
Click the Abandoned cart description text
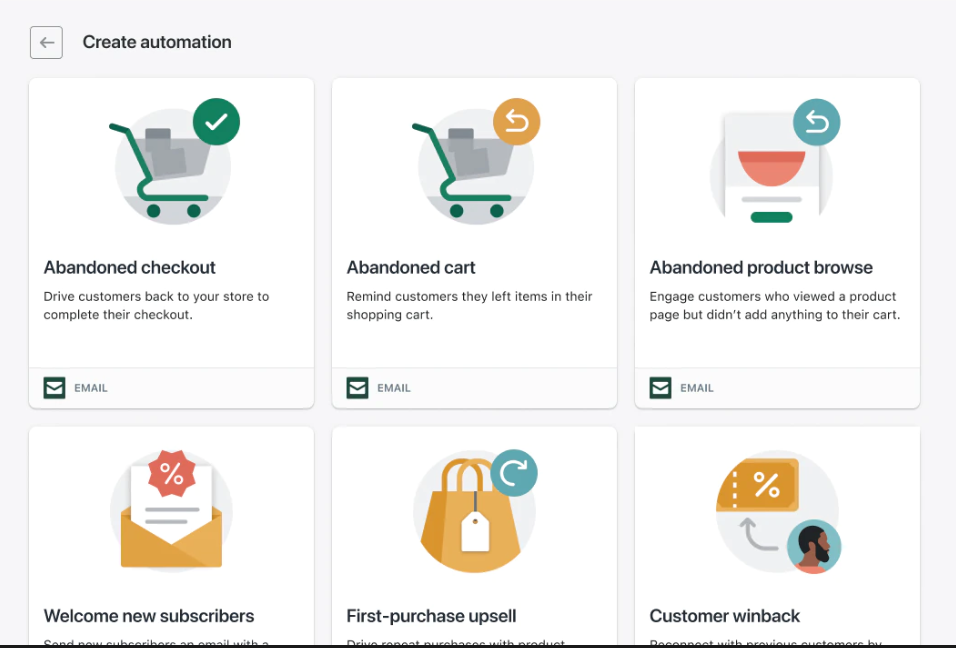[x=469, y=305]
